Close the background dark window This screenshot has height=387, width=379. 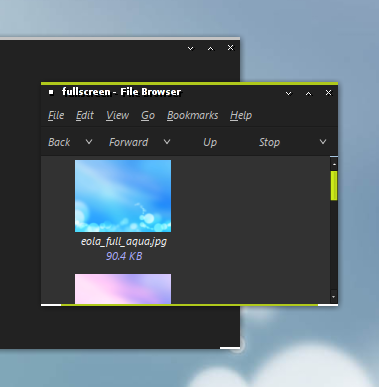point(230,48)
